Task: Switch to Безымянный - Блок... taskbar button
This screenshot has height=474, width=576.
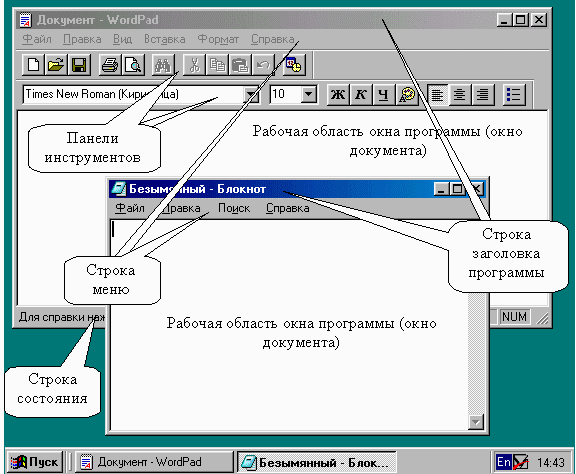Action: 317,462
